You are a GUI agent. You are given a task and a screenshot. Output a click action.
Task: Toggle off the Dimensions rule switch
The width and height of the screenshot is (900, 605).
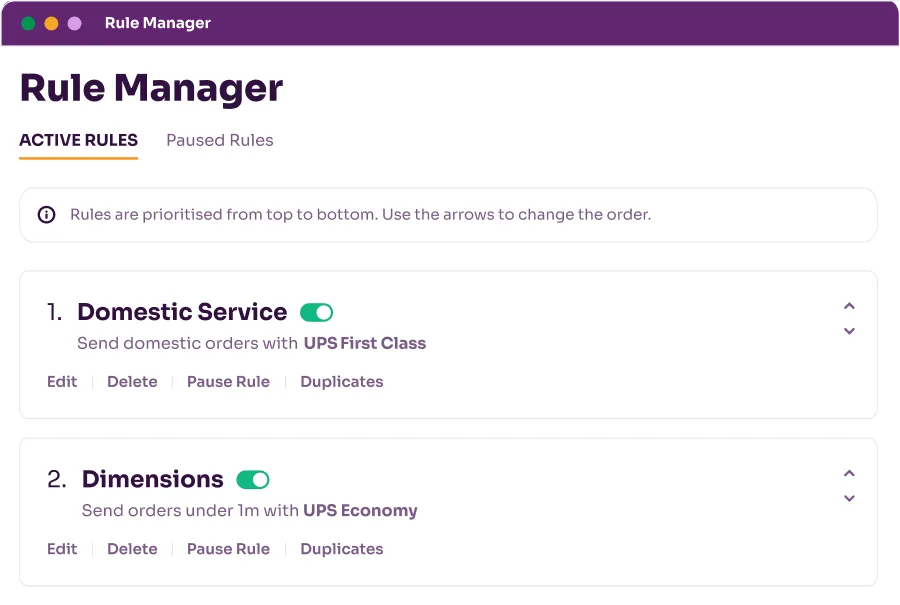pos(253,480)
